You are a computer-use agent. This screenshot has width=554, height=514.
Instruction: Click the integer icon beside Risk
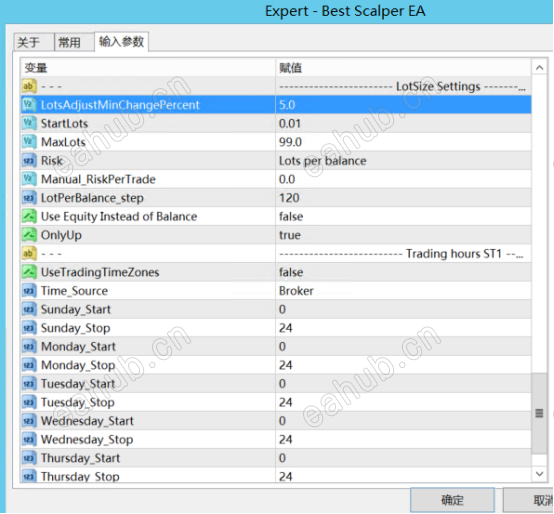tap(29, 161)
